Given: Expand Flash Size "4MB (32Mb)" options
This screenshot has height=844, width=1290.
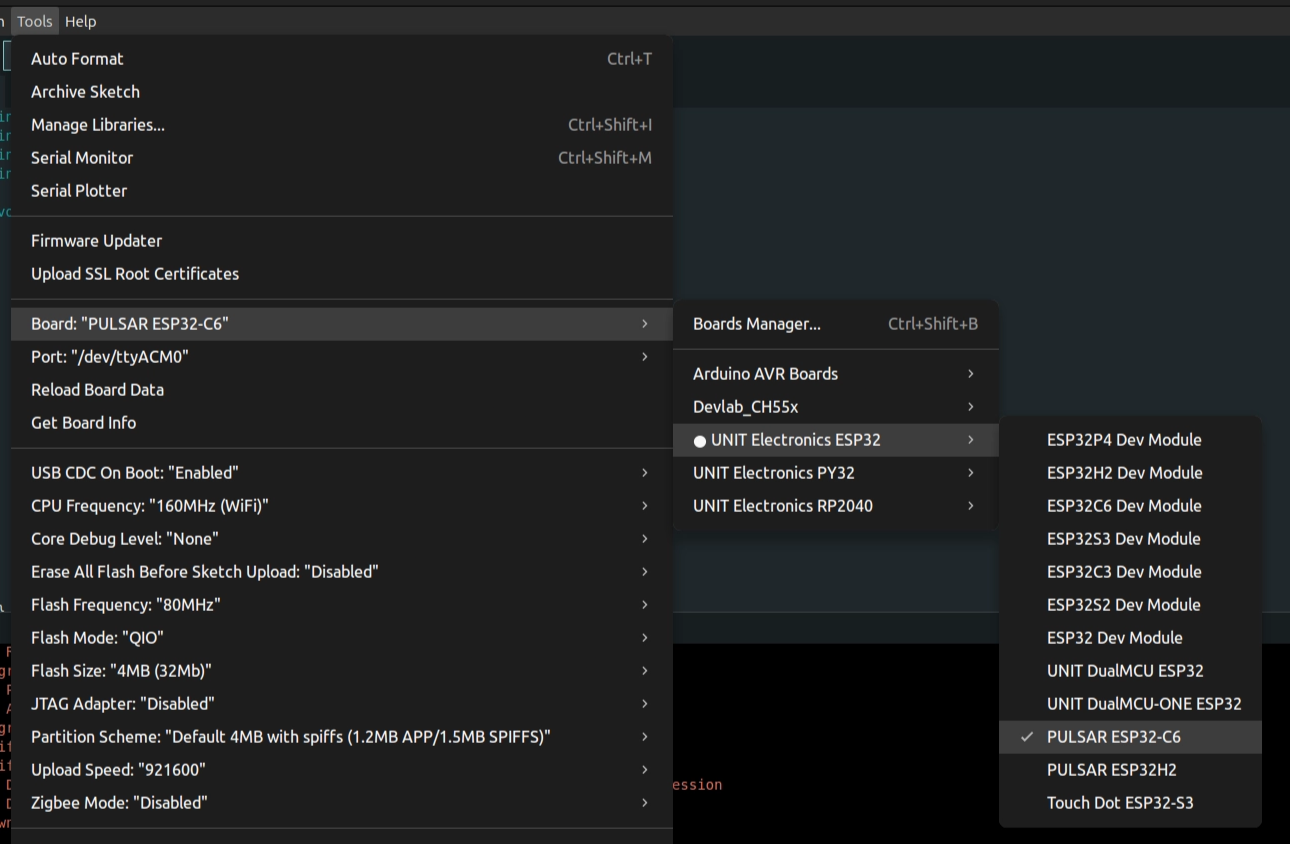Looking at the screenshot, I should (x=342, y=671).
